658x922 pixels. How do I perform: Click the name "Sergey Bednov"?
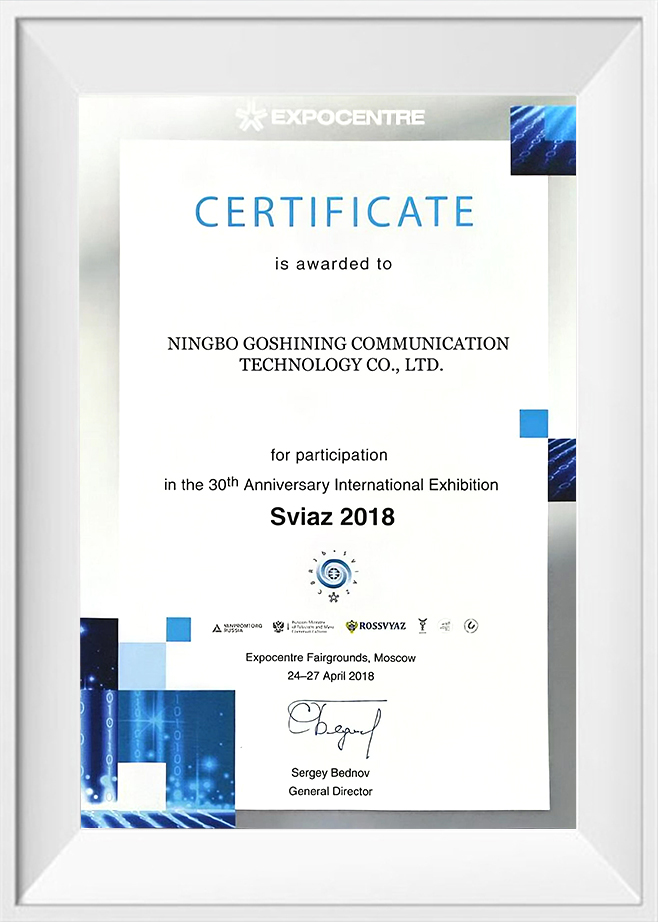pos(330,773)
